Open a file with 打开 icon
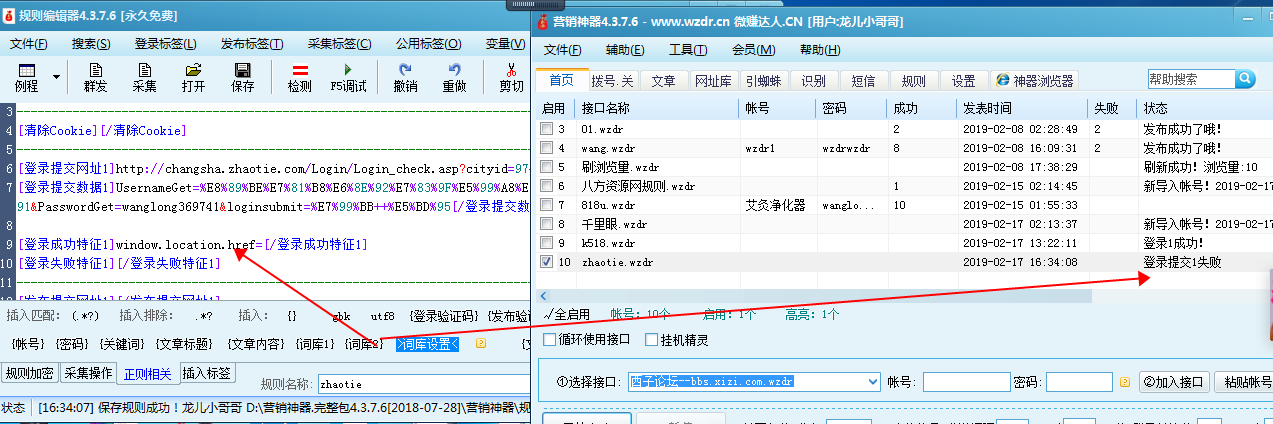This screenshot has width=1273, height=424. pyautogui.click(x=193, y=77)
